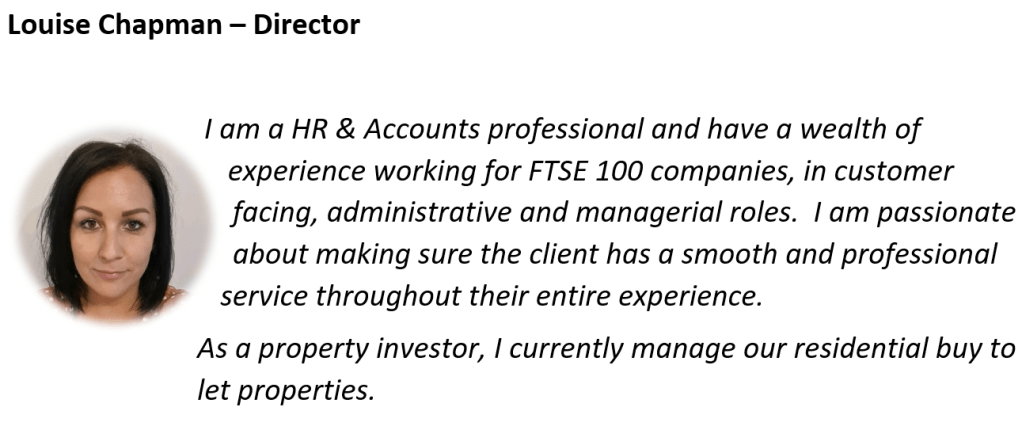Select the word "Director" in the heading
Screen dimensions: 1022x426
(306, 25)
